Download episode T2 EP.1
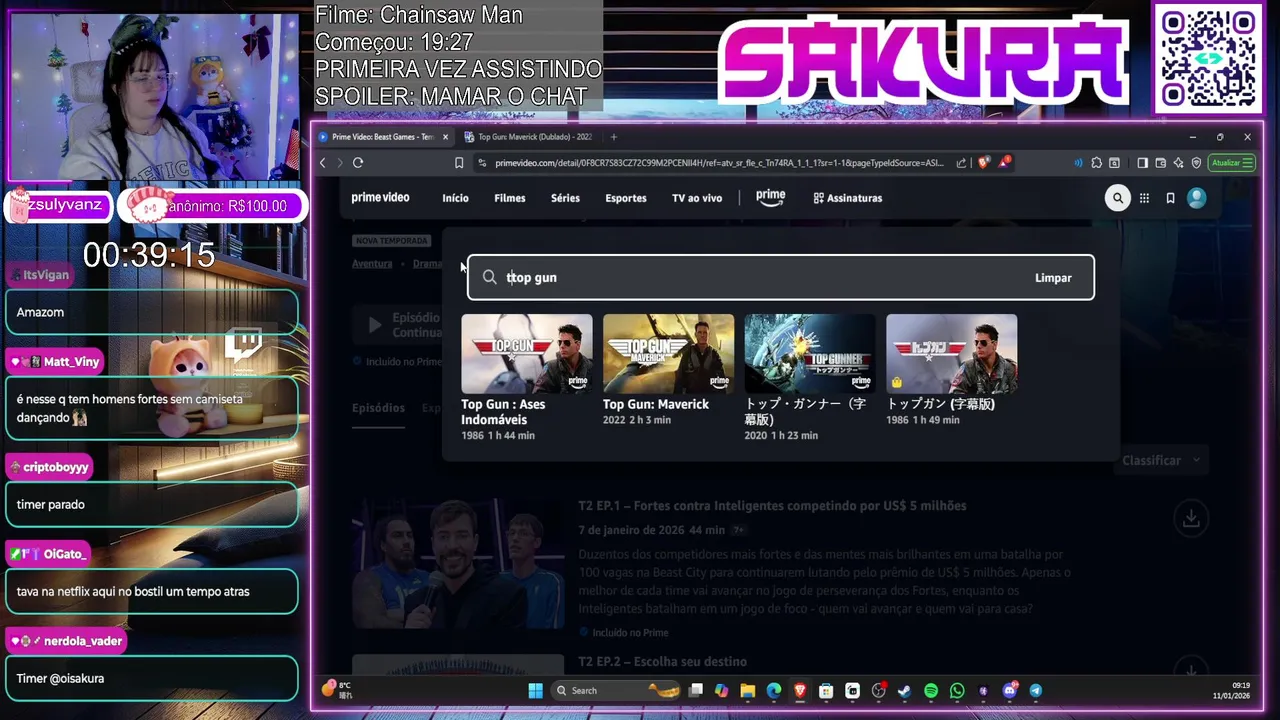This screenshot has width=1280, height=720. 1191,519
